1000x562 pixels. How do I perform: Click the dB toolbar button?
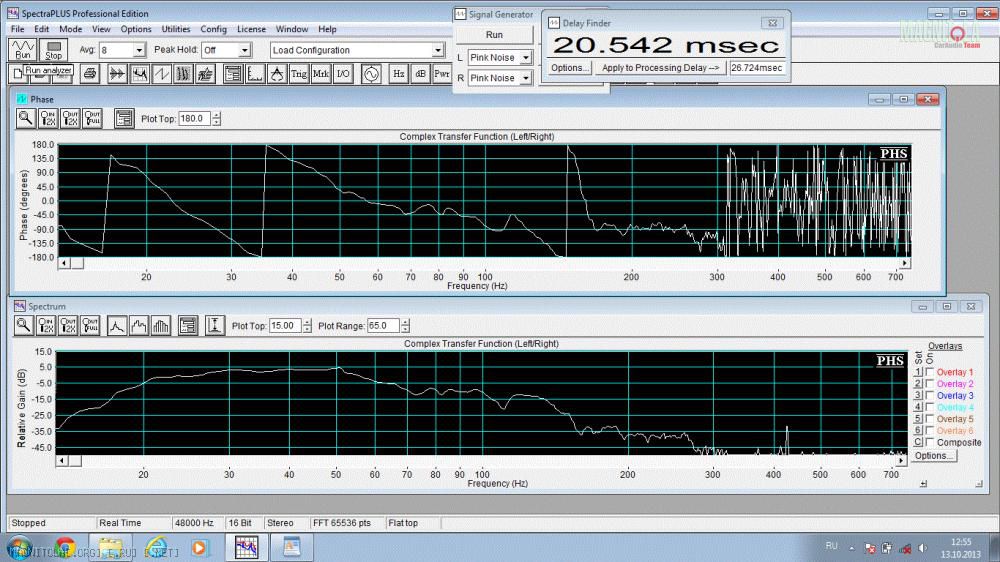pyautogui.click(x=420, y=74)
